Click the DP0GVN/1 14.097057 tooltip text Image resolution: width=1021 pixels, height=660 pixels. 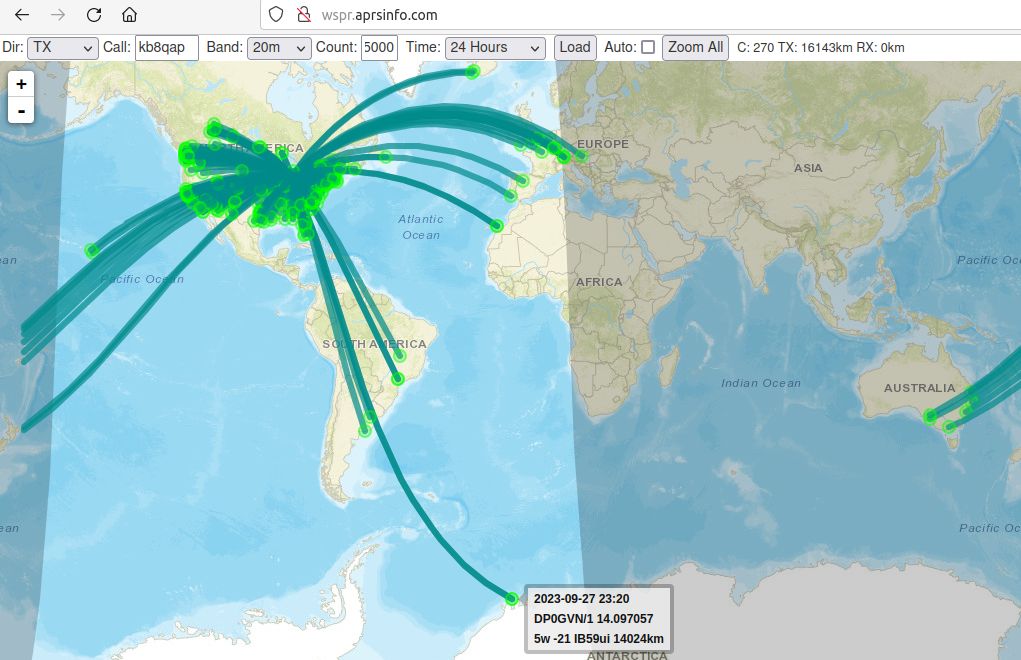593,618
